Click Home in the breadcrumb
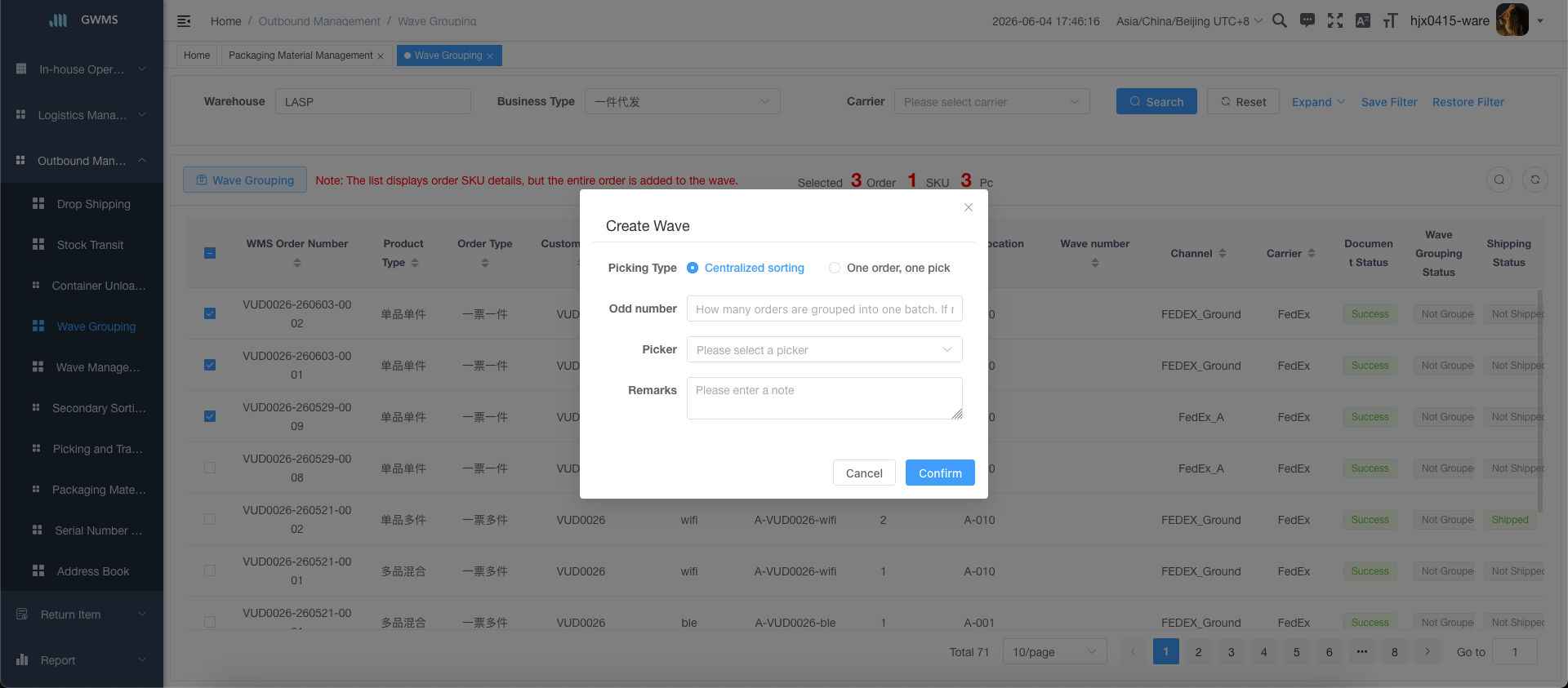 [x=225, y=21]
